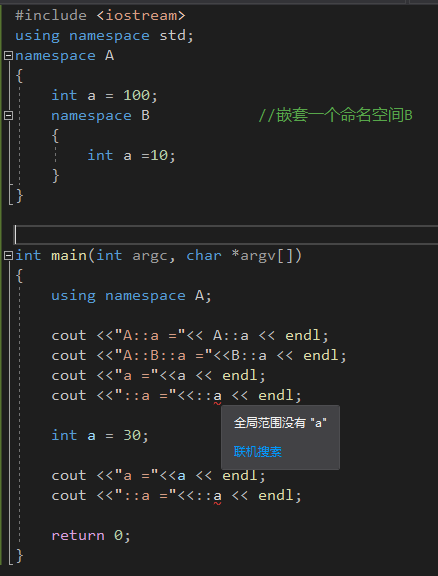
Task: Open the 联机搜索 link in tooltip
Action: [257, 451]
